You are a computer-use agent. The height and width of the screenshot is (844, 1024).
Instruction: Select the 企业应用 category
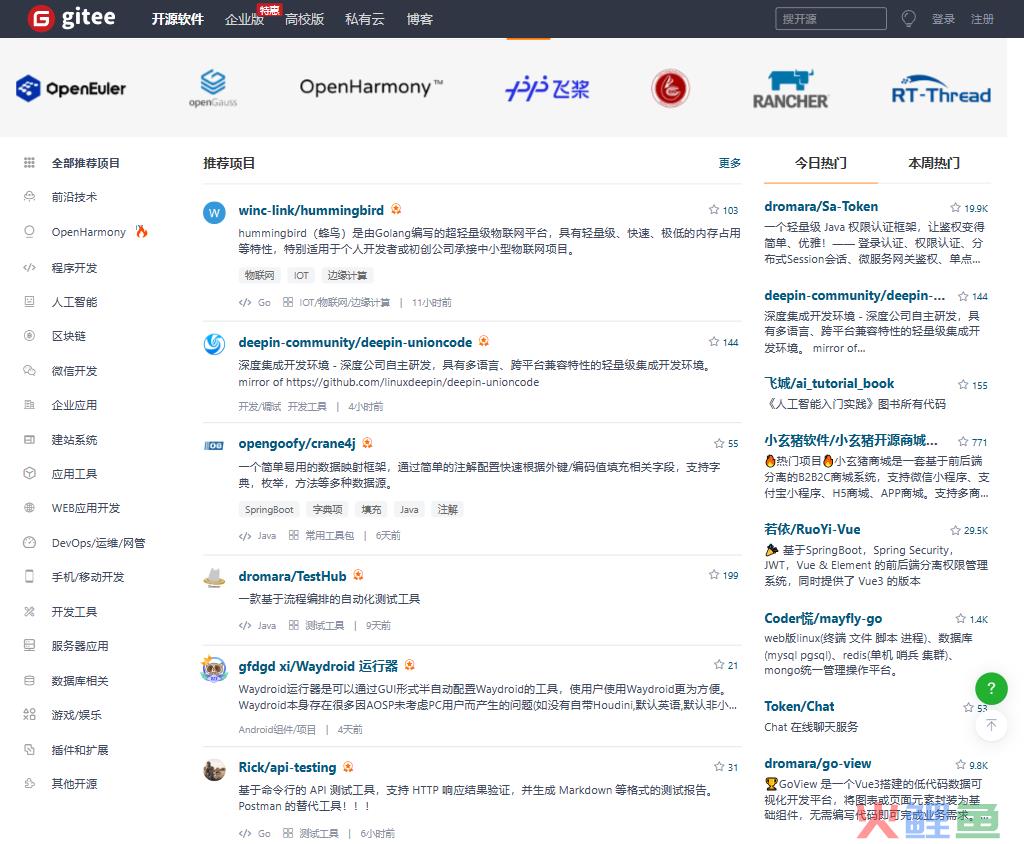click(74, 405)
